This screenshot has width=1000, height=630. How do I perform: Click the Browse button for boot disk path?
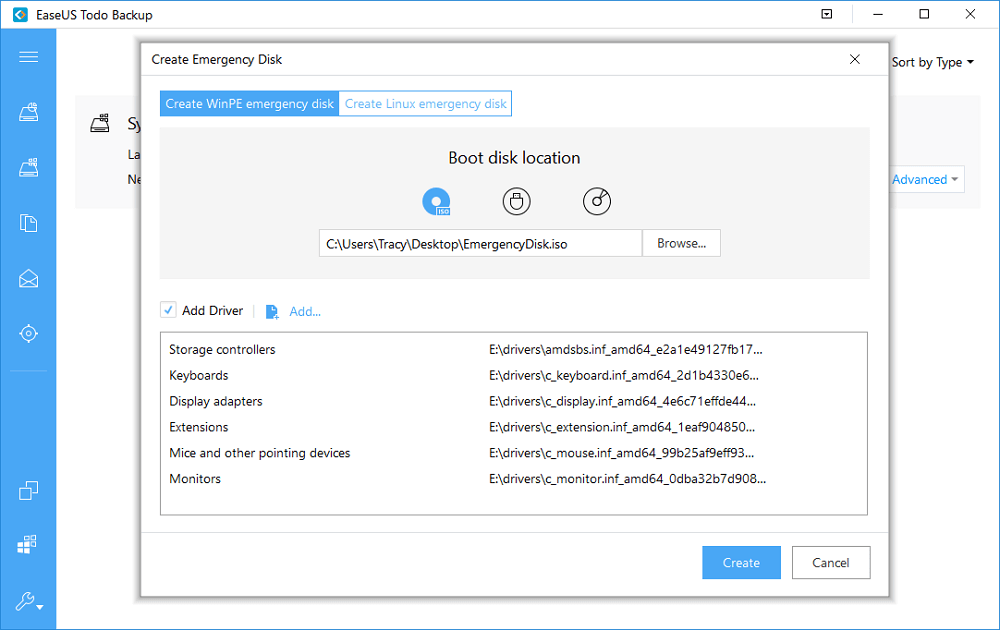681,243
